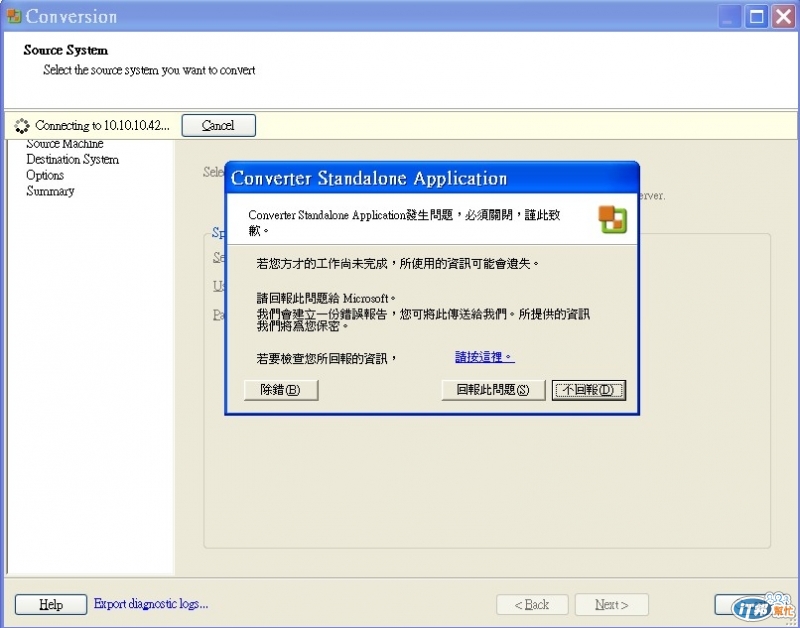
Task: Select Source Machine step in sidebar
Action: tap(65, 144)
